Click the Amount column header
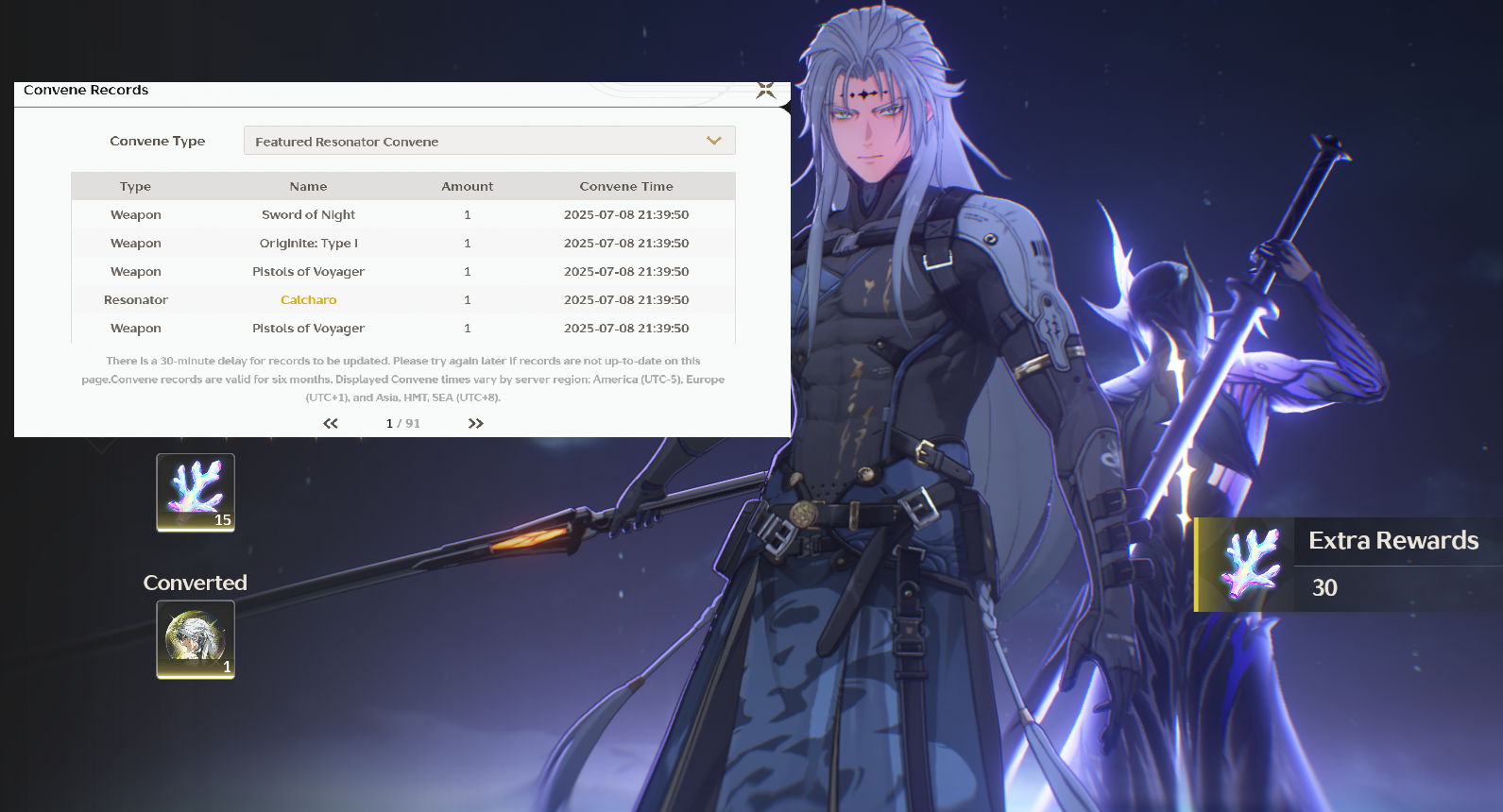Viewport: 1503px width, 812px height. (x=467, y=186)
